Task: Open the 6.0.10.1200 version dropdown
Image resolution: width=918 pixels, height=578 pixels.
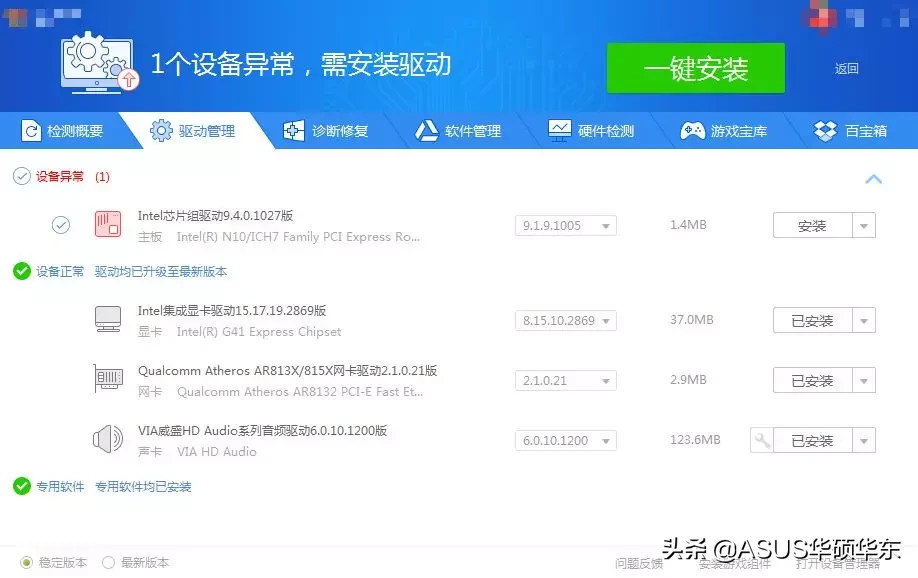Action: (x=566, y=440)
